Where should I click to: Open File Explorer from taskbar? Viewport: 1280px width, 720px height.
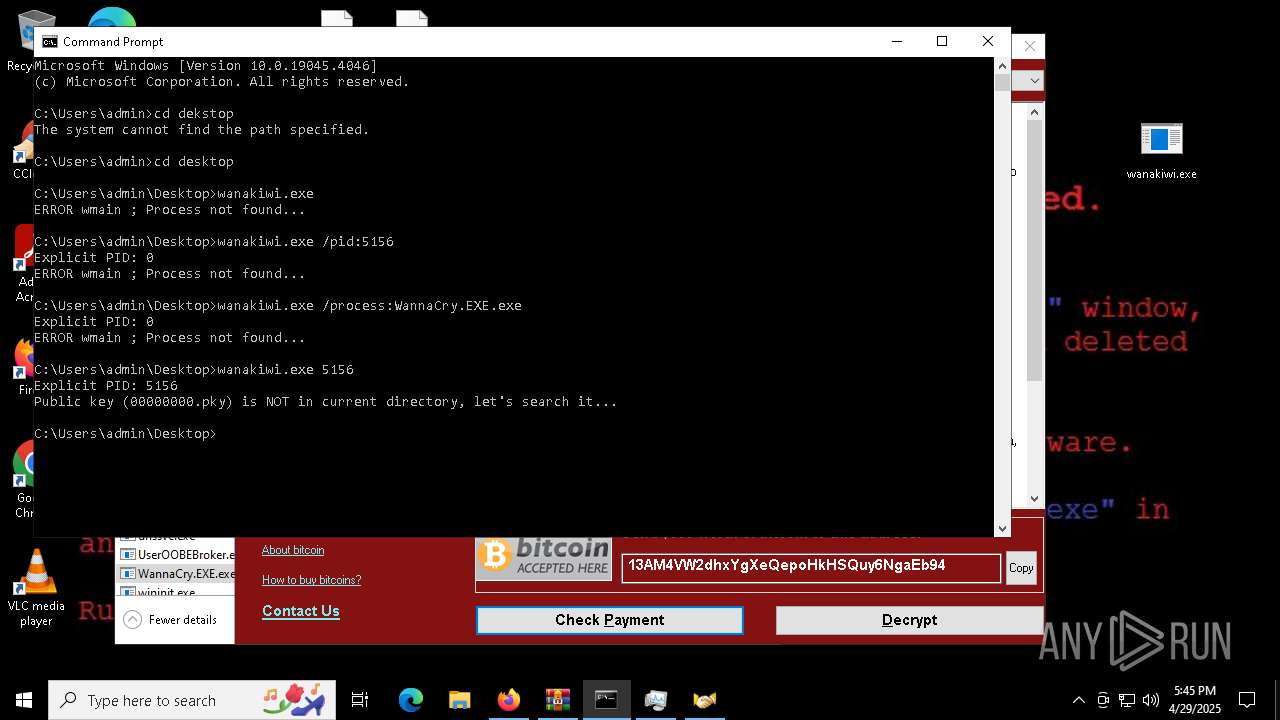point(459,700)
